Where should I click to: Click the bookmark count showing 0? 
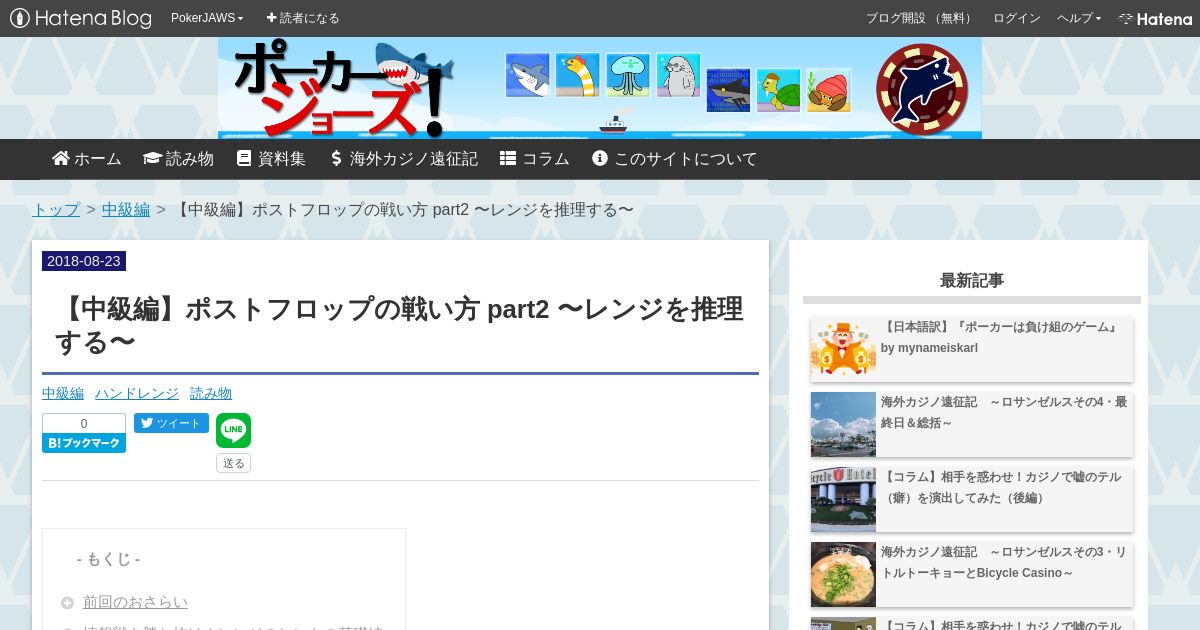point(84,424)
